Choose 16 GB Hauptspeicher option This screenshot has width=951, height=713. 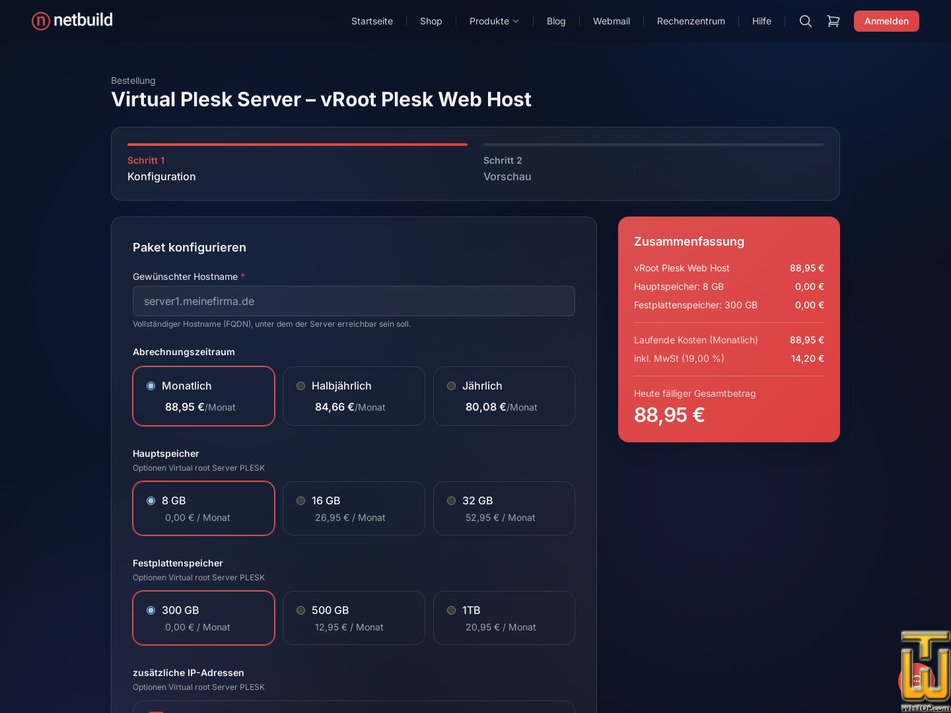[x=354, y=508]
